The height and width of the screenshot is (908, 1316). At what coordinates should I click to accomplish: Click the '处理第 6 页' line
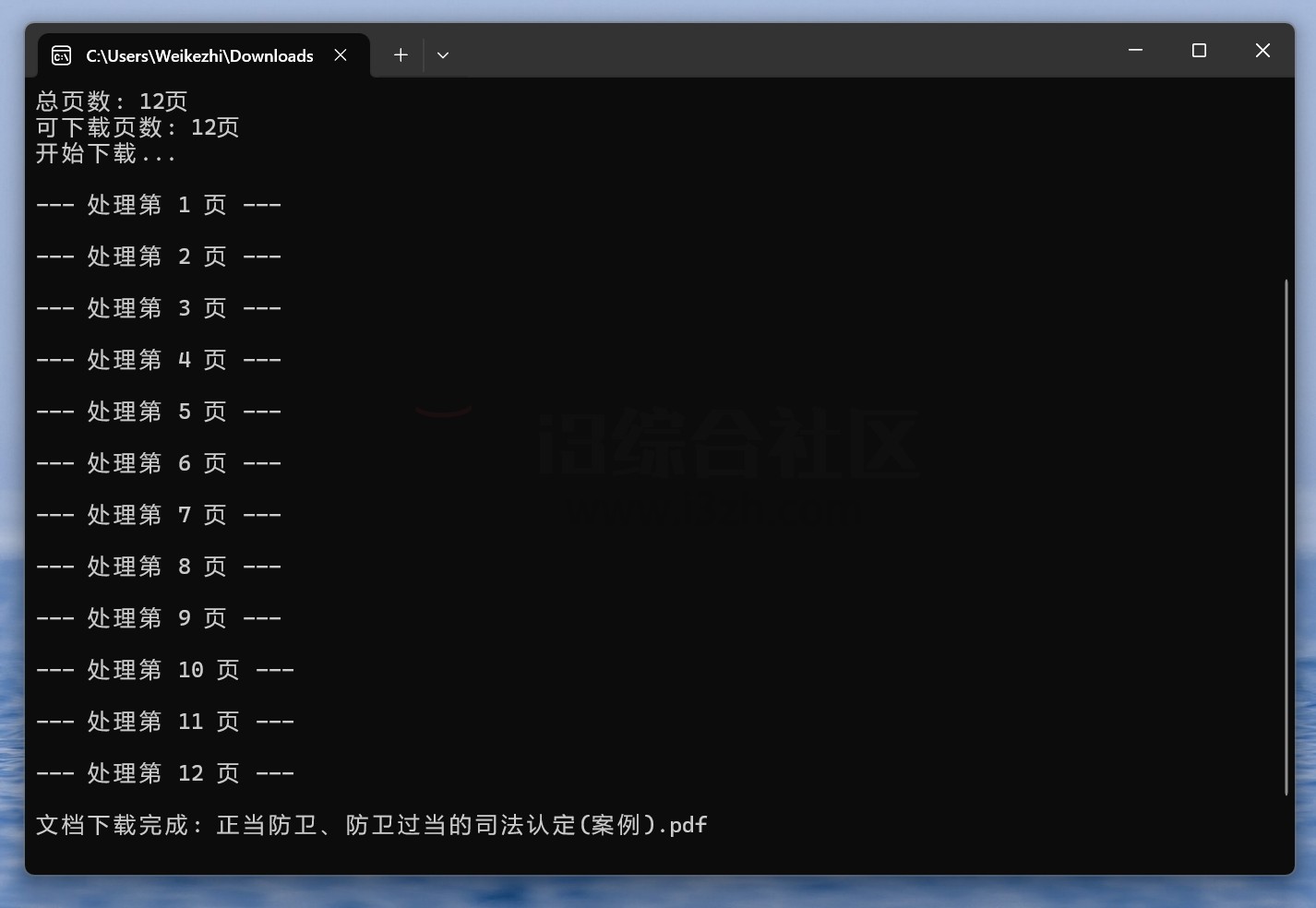[x=159, y=463]
